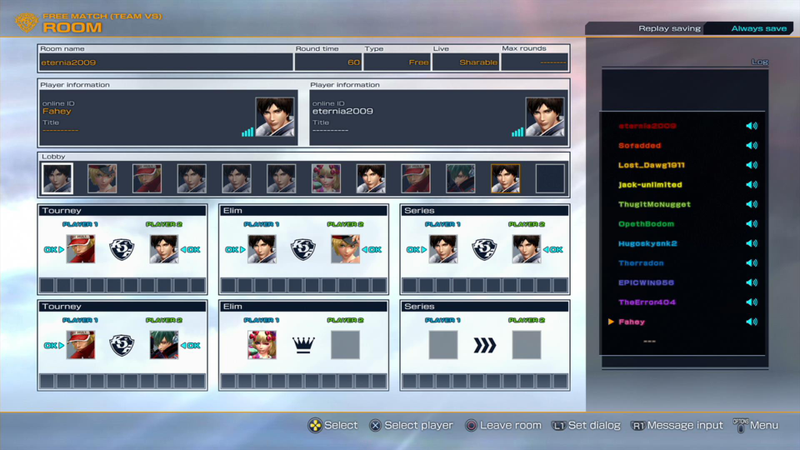The height and width of the screenshot is (450, 800).
Task: Open the Menu prompt
Action: pyautogui.click(x=756, y=425)
